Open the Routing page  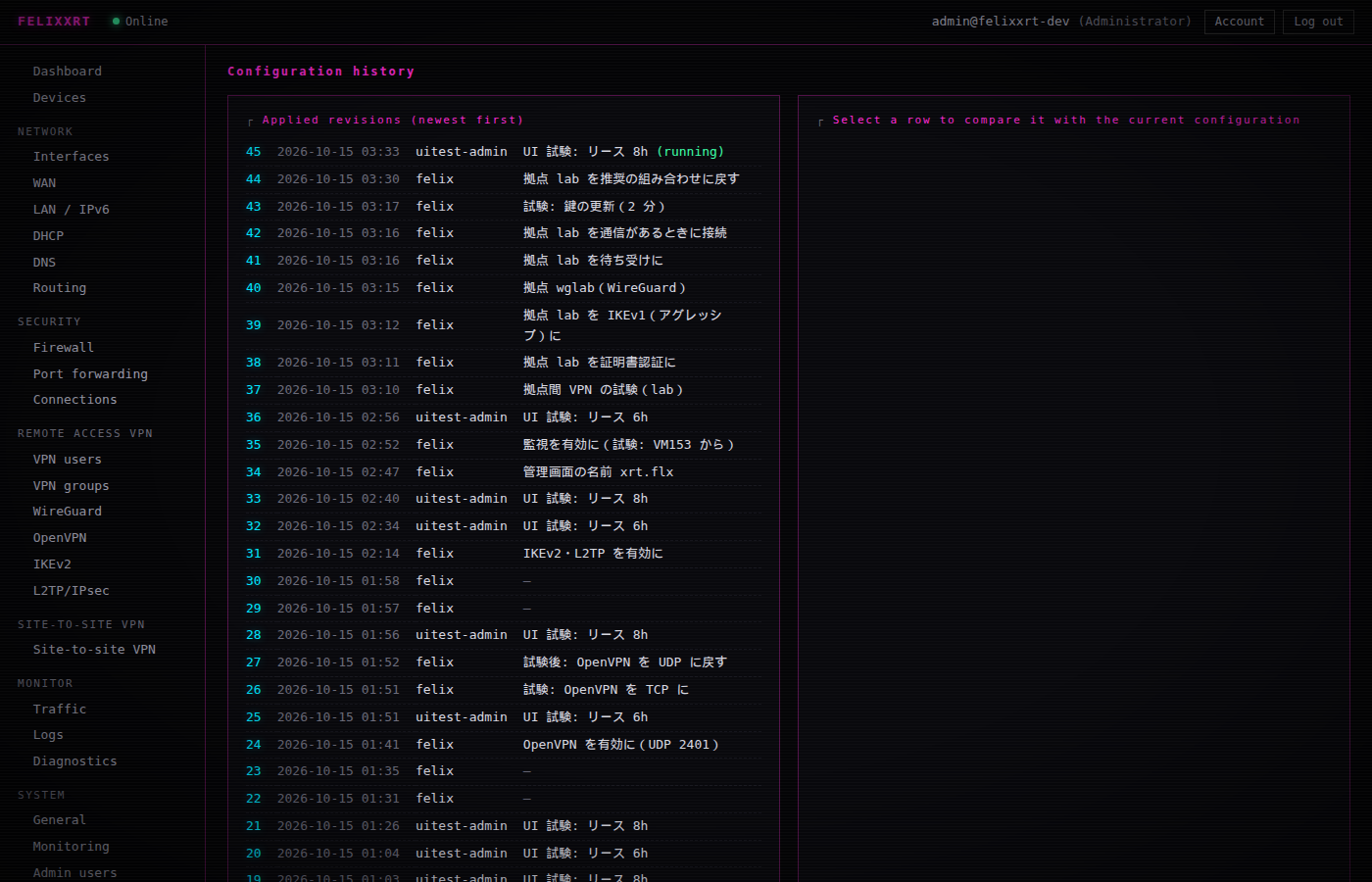[x=60, y=288]
